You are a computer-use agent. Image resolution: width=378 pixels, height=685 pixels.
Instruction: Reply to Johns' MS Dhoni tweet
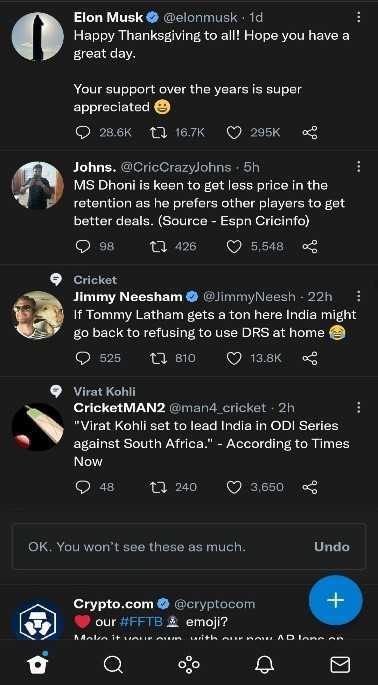click(83, 246)
